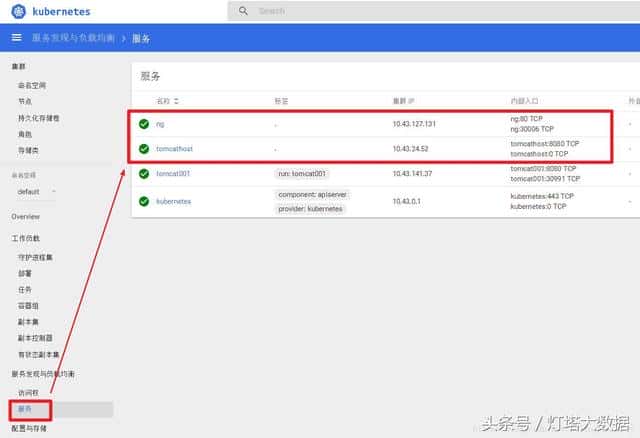The image size is (640, 438).
Task: Open the tomcathost service link
Action: click(x=174, y=149)
